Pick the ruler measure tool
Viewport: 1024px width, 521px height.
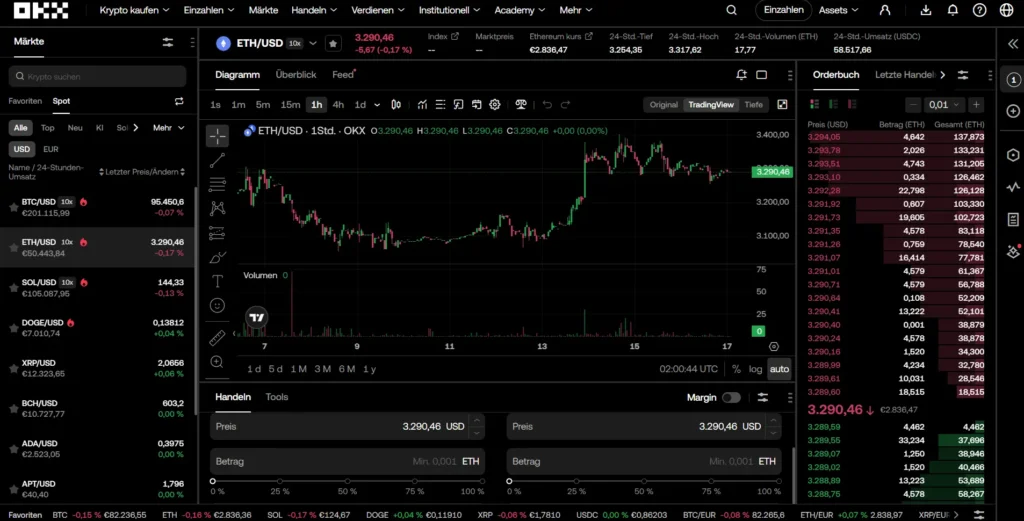[217, 337]
